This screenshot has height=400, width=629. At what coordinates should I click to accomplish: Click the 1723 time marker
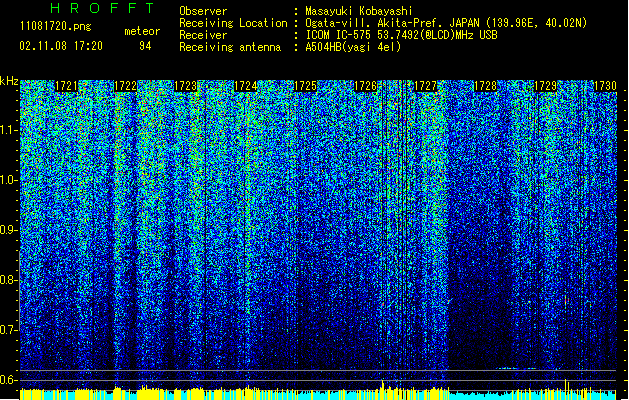[x=186, y=86]
